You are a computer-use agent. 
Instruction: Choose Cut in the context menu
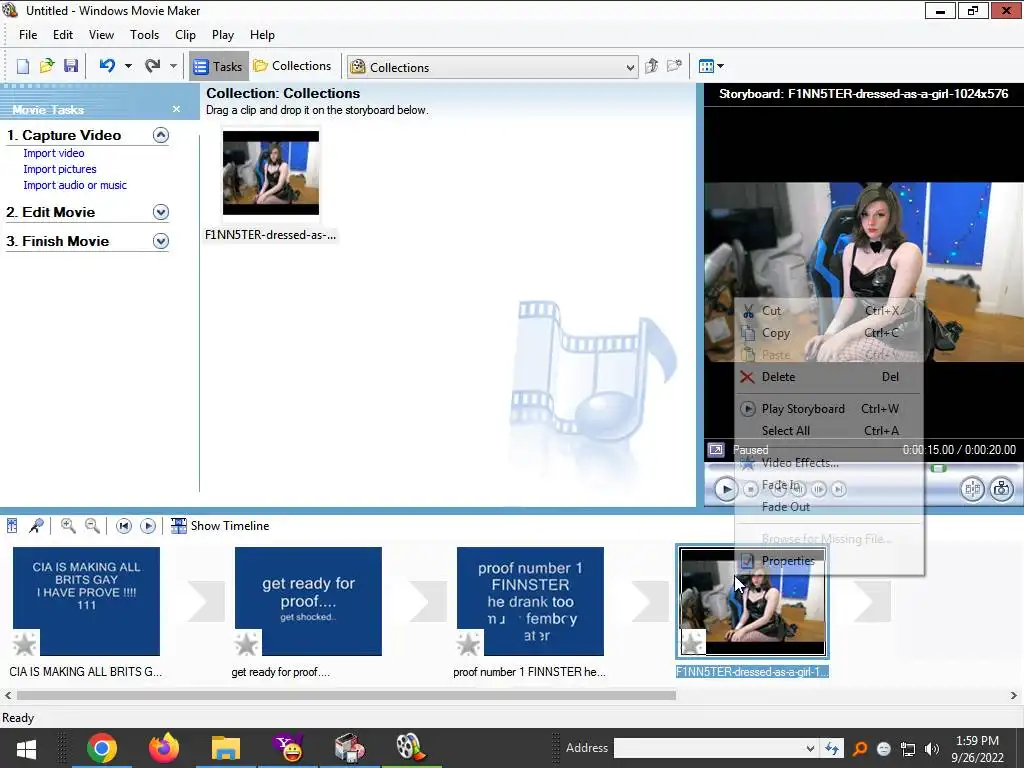(x=829, y=311)
